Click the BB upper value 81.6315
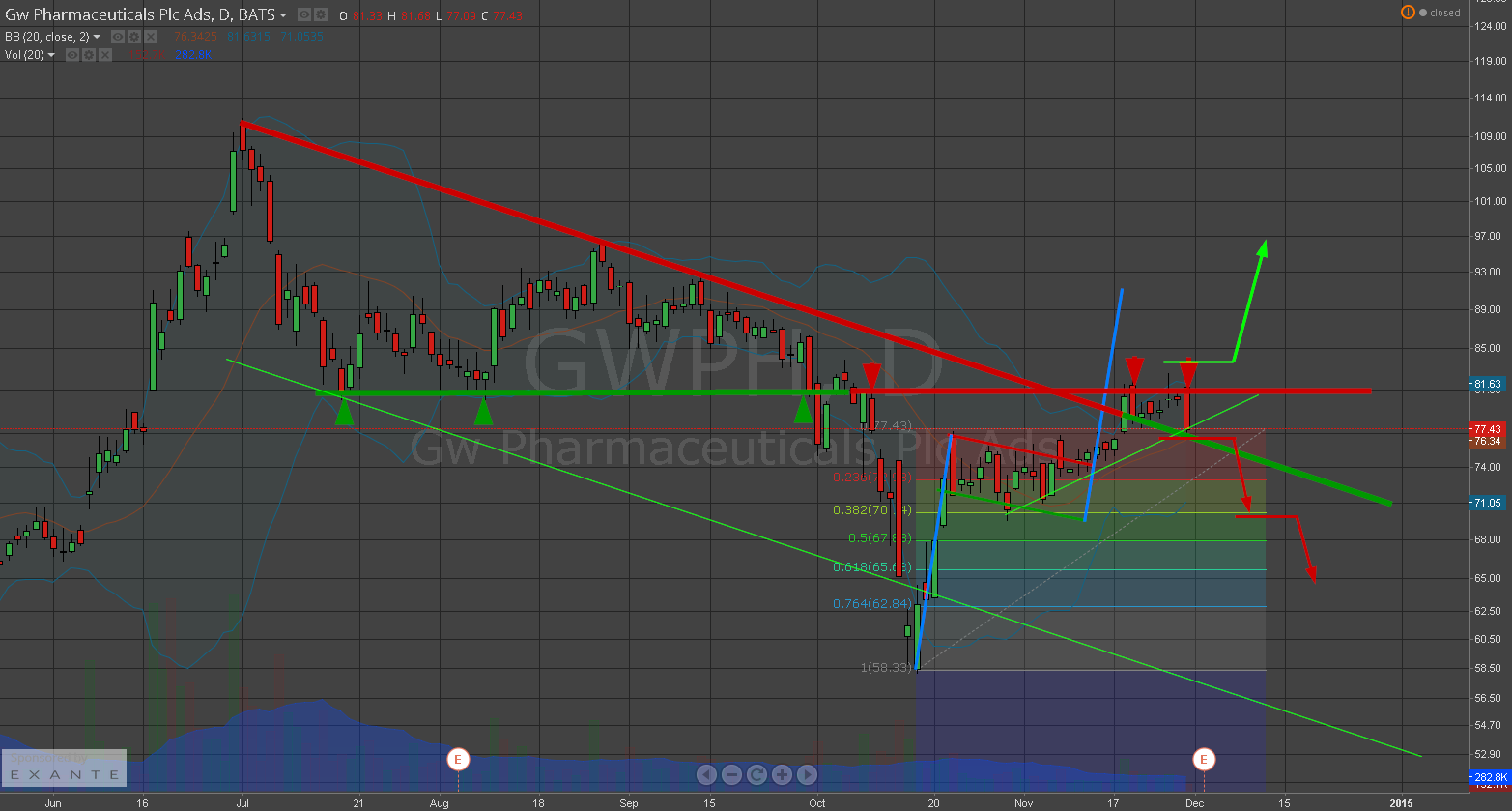 (x=248, y=37)
